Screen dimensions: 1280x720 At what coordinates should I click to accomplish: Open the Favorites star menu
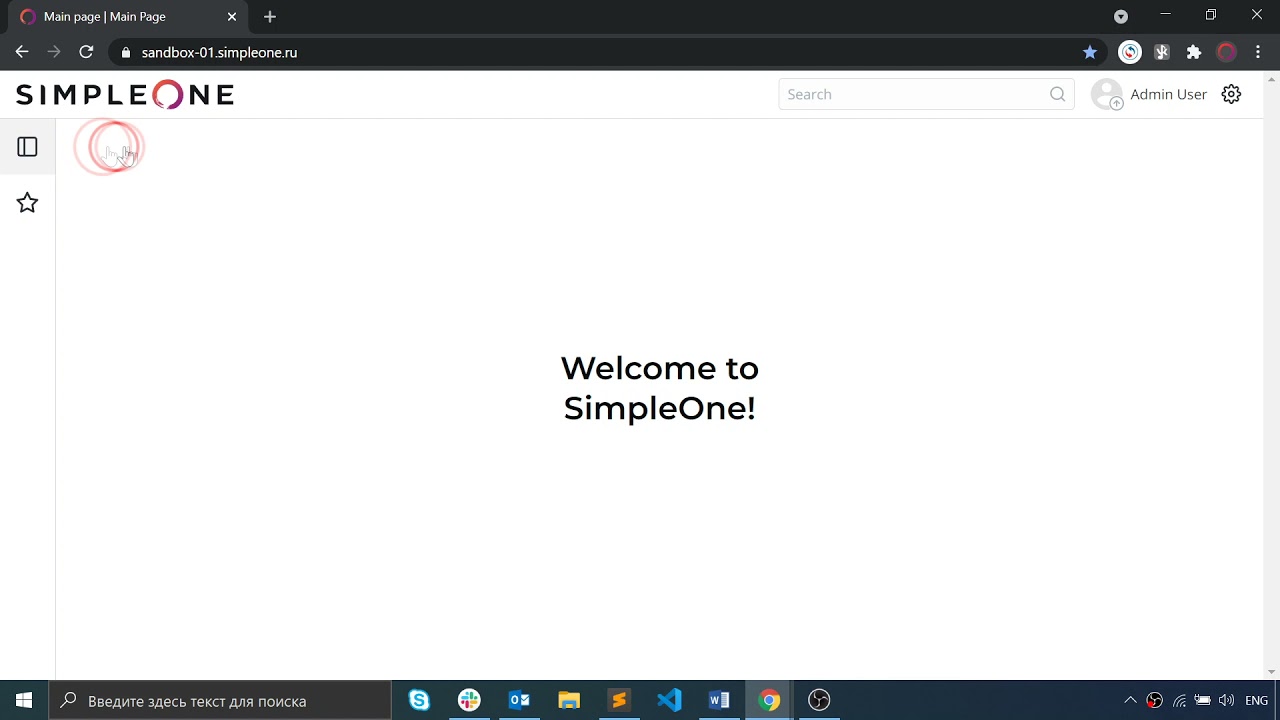click(27, 203)
